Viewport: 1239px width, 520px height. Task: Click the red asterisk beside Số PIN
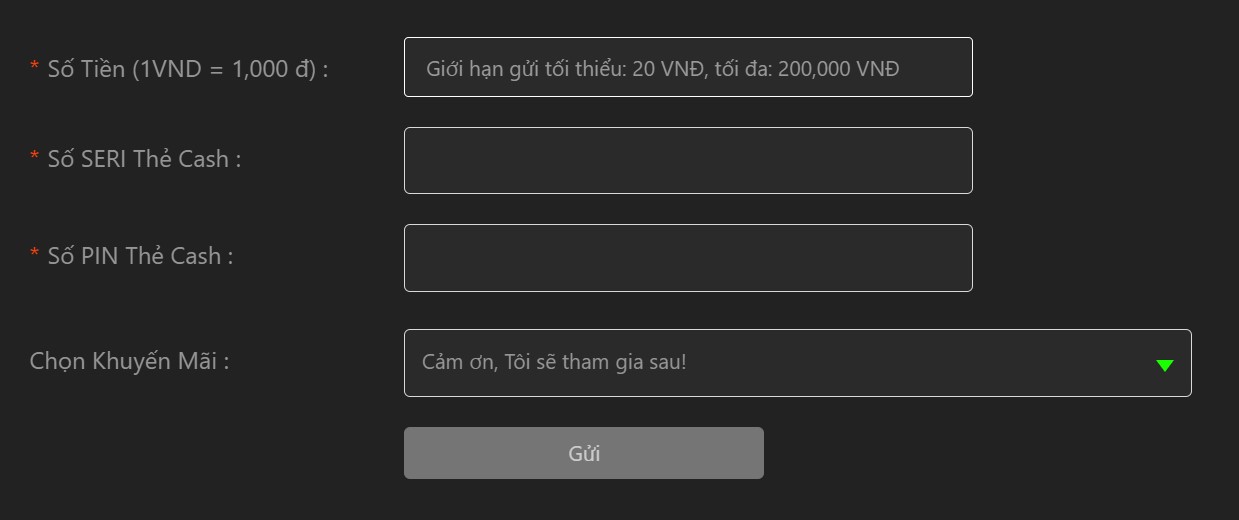point(34,255)
